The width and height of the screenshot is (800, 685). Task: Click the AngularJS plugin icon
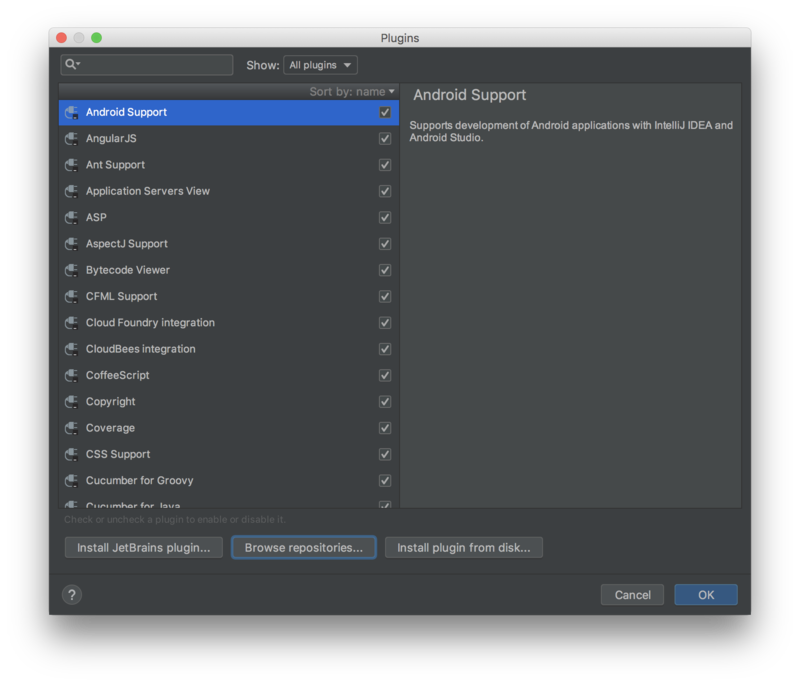pos(71,139)
